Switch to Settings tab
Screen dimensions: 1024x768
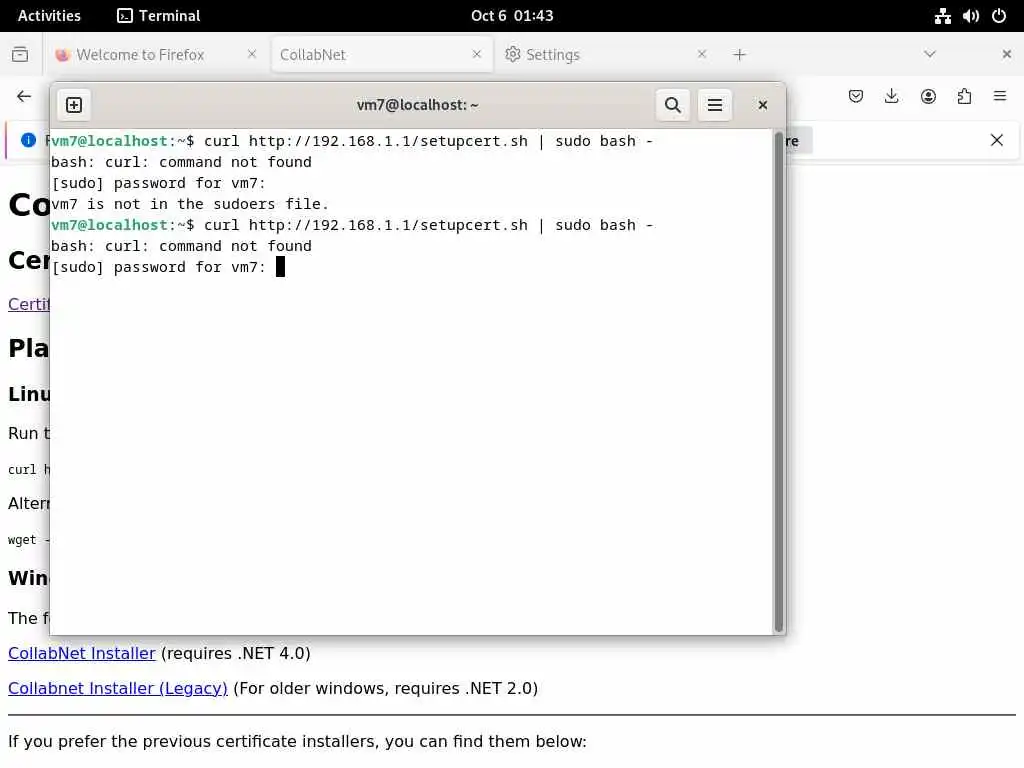tap(552, 55)
